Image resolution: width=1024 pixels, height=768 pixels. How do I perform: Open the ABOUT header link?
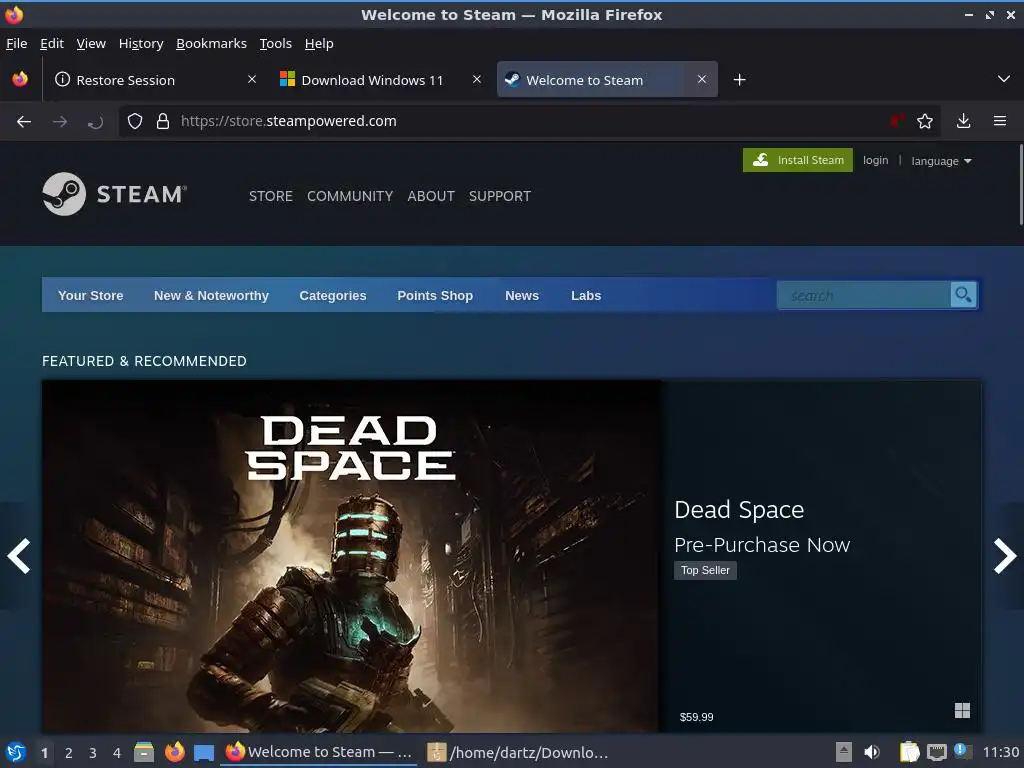[x=430, y=196]
